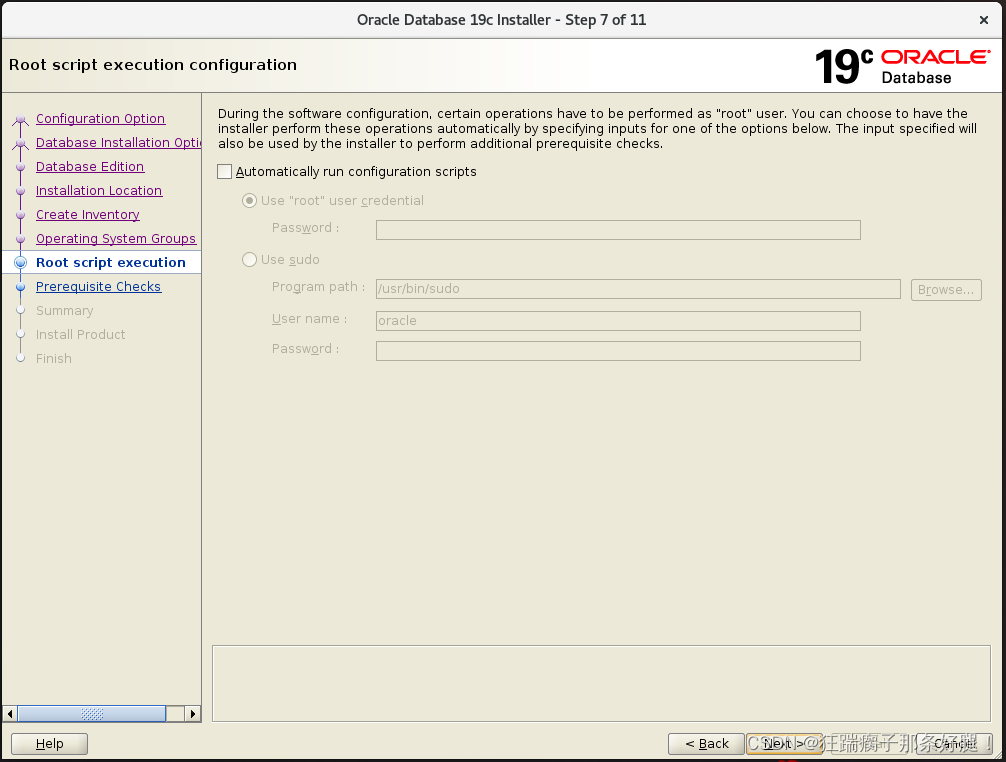Click the < Back button
This screenshot has height=762, width=1006.
coord(706,744)
